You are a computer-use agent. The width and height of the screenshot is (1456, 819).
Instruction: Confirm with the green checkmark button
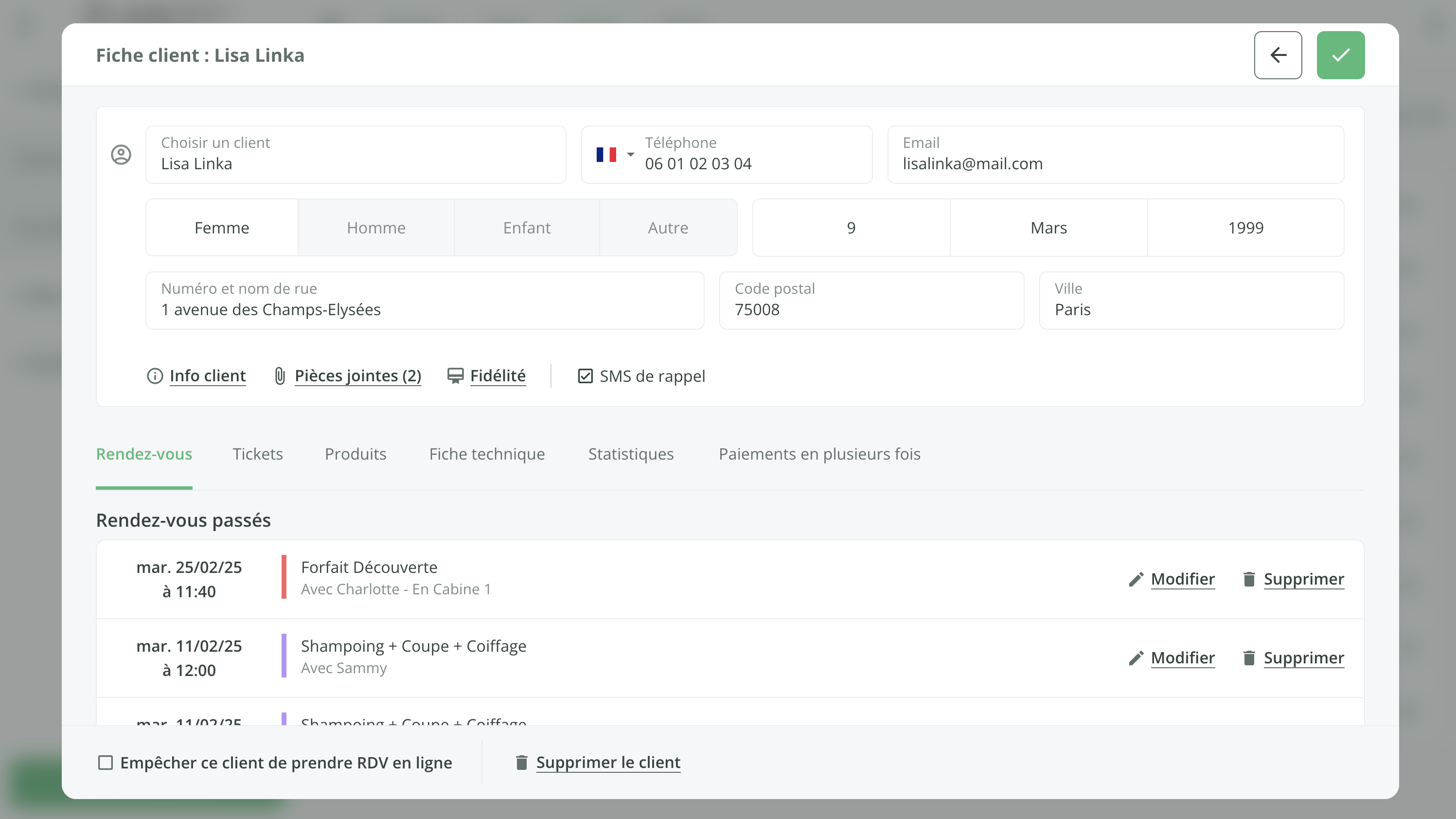pyautogui.click(x=1340, y=55)
